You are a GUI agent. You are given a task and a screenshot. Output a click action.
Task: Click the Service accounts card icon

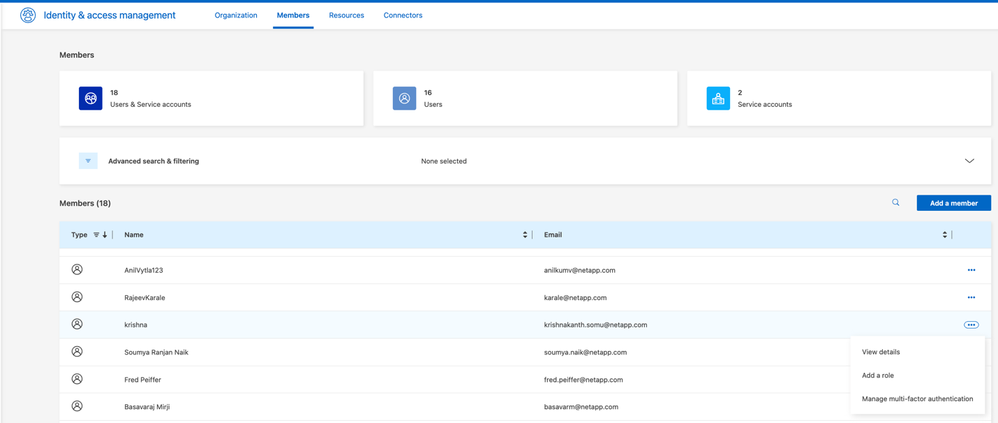(x=718, y=98)
